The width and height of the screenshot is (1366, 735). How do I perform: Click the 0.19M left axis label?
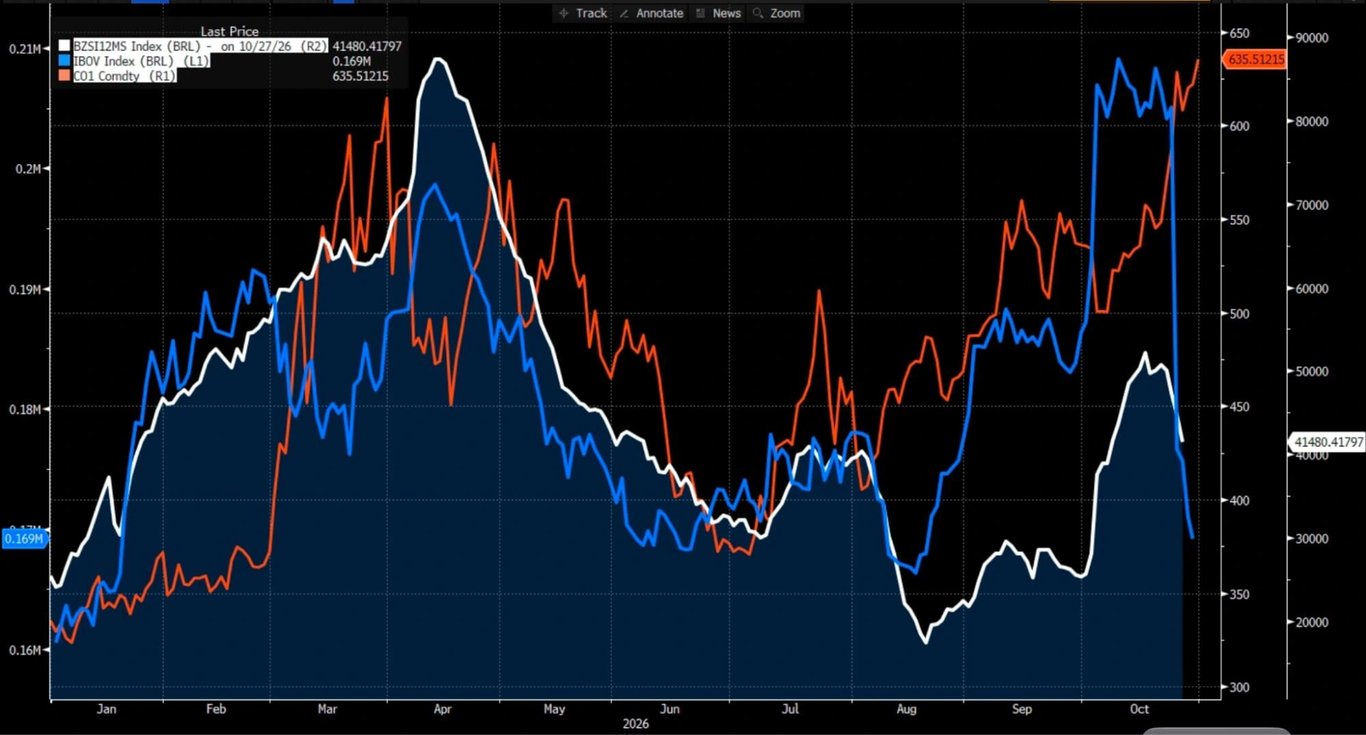coord(24,290)
